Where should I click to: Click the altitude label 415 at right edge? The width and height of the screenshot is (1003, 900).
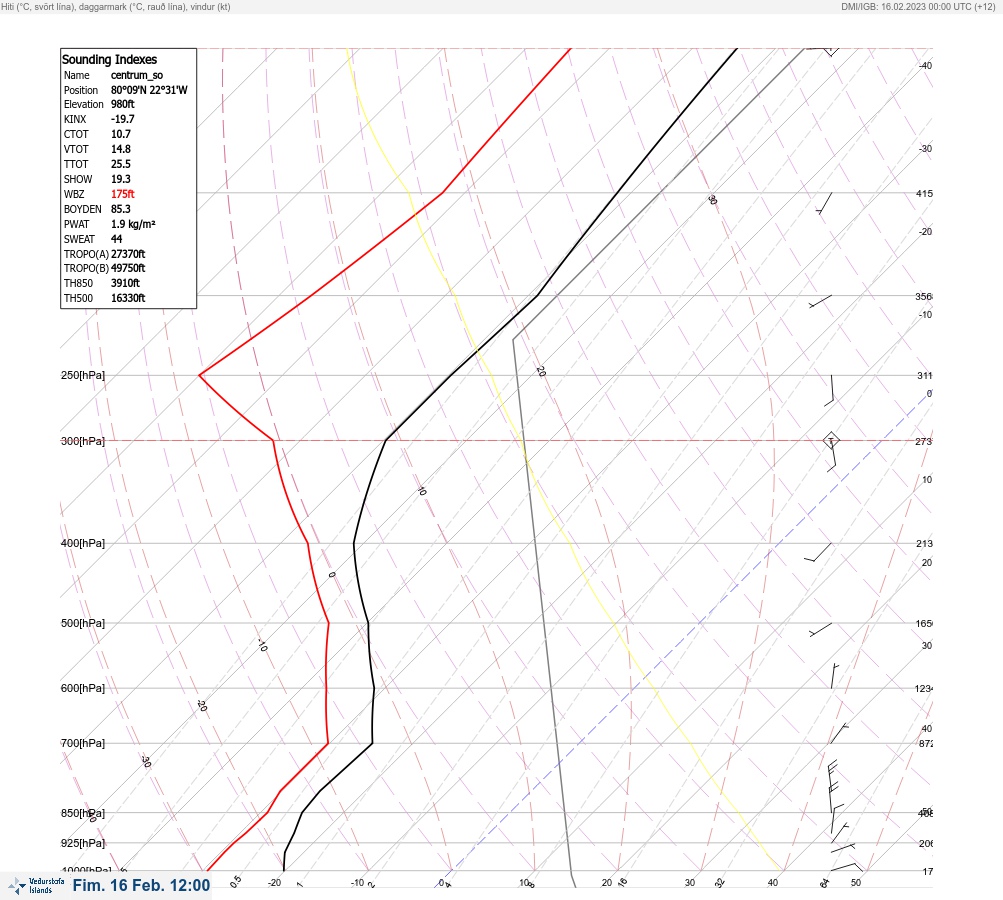tap(924, 193)
